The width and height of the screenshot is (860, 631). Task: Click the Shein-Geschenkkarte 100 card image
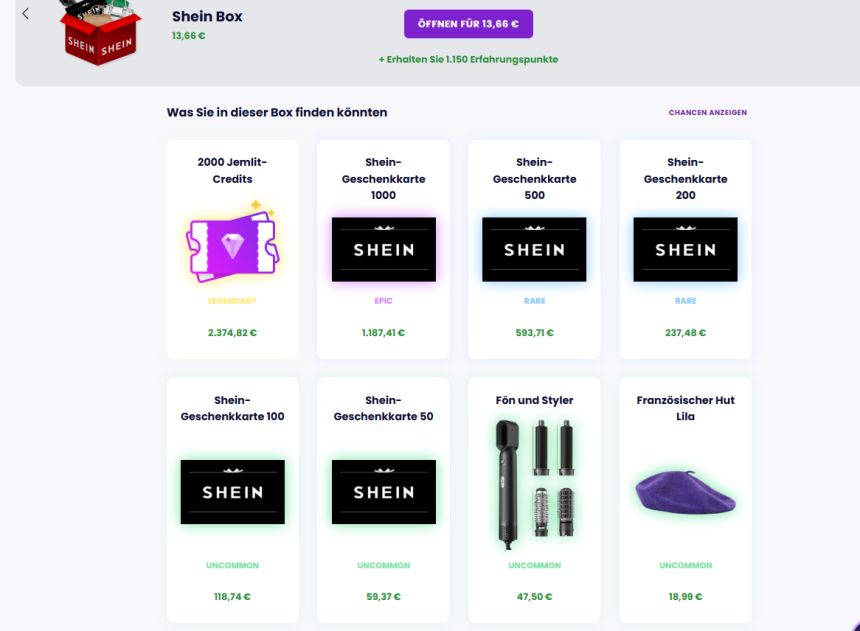point(232,491)
